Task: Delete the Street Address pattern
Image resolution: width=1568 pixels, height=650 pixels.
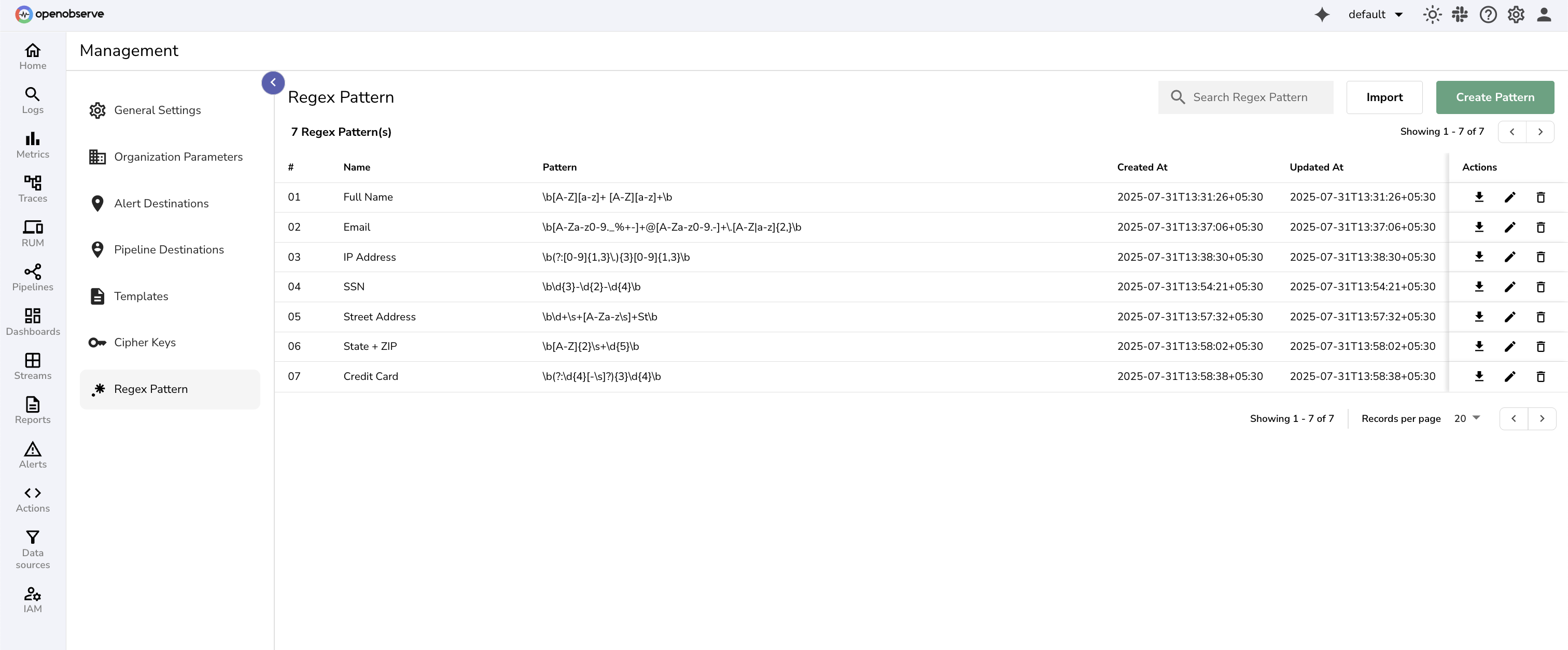Action: (1541, 317)
